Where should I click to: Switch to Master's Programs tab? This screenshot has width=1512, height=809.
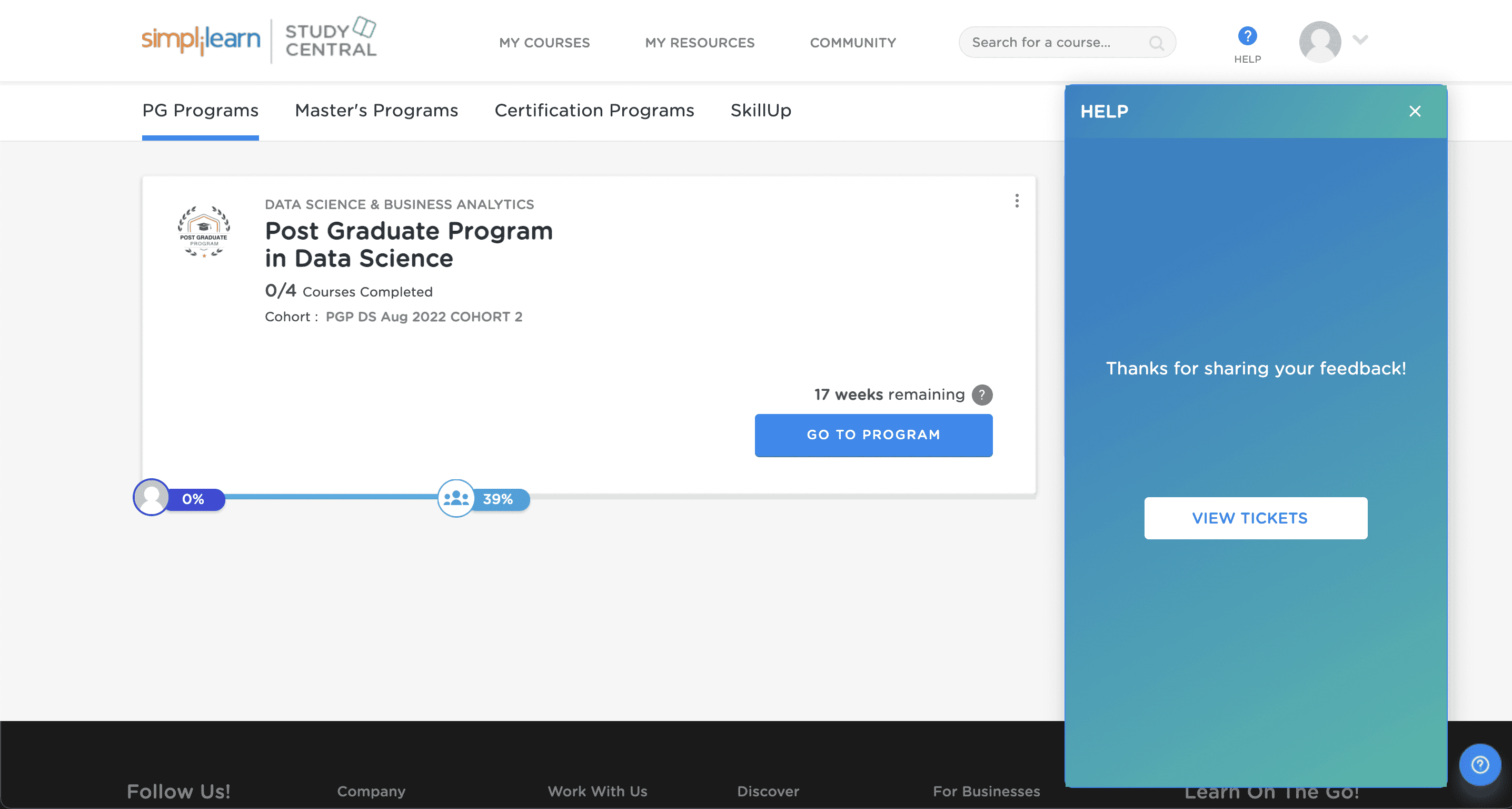(x=376, y=111)
